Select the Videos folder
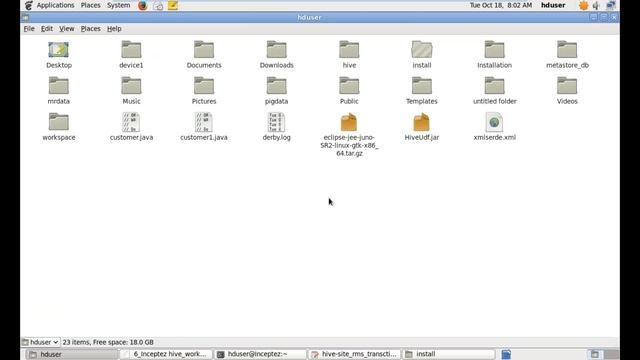The width and height of the screenshot is (640, 360). click(x=567, y=86)
